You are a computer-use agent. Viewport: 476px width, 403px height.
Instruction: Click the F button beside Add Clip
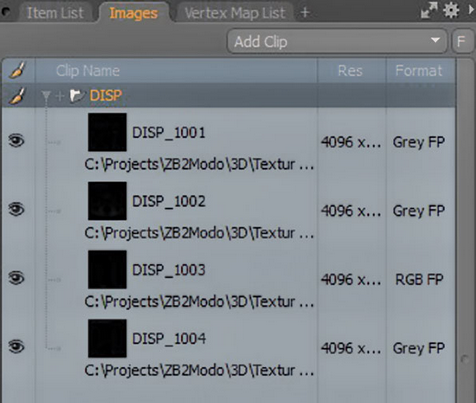tap(462, 41)
